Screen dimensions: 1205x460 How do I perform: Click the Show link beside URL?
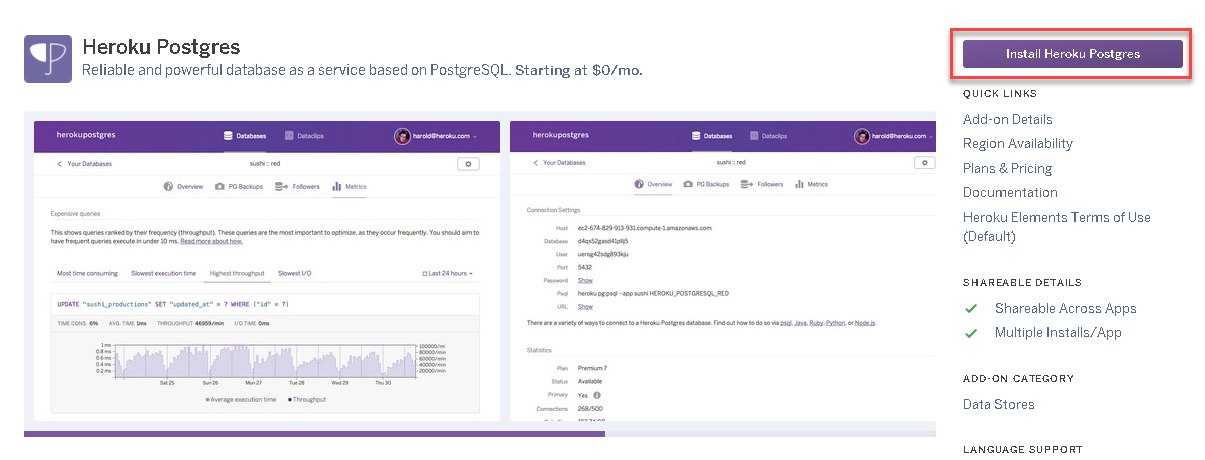[585, 306]
